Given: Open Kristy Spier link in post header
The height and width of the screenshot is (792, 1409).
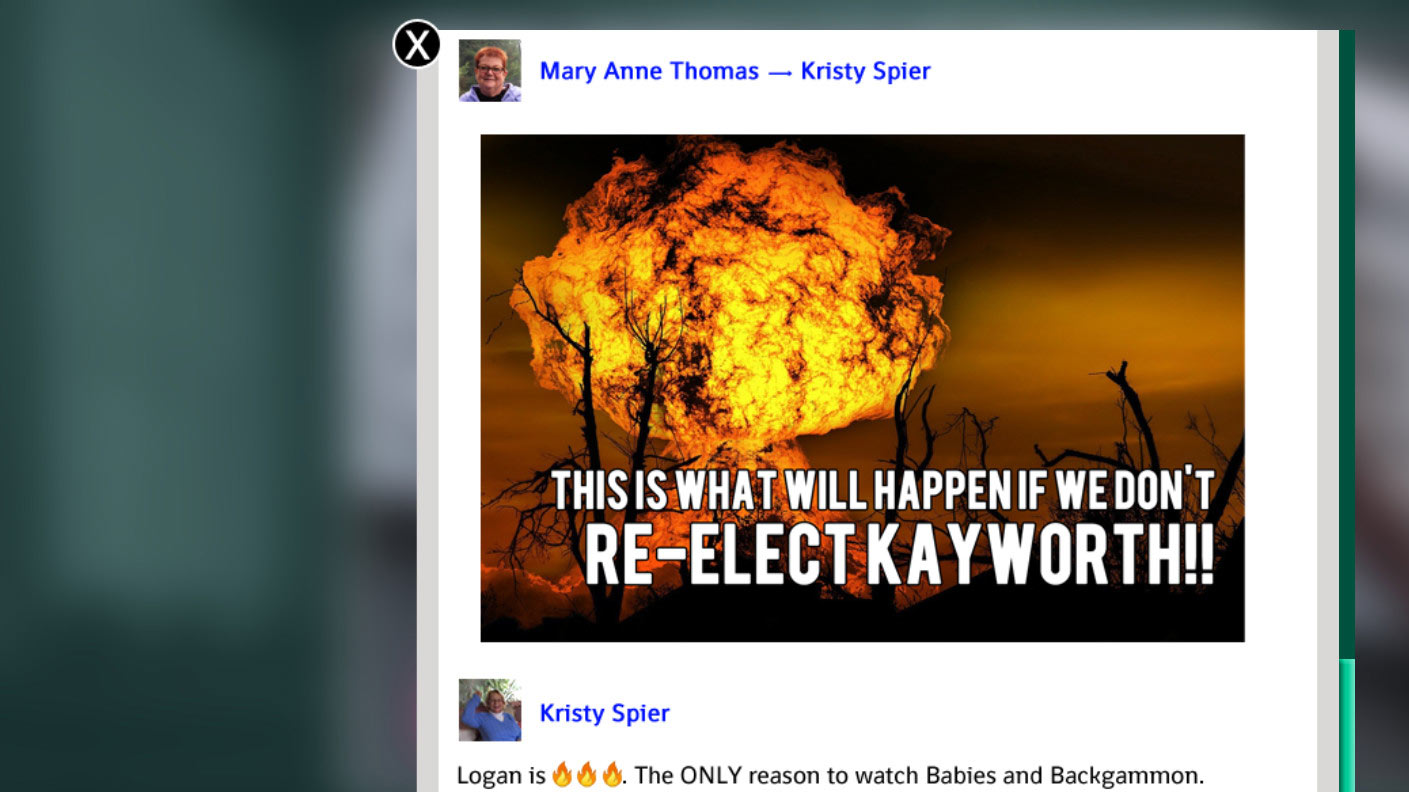Looking at the screenshot, I should 866,71.
